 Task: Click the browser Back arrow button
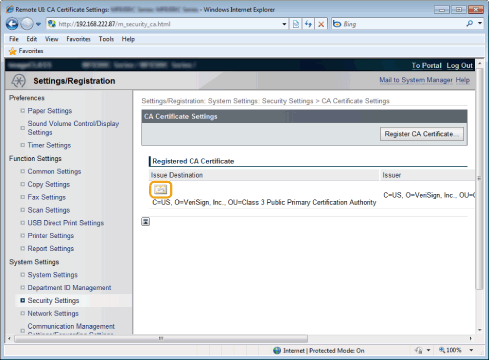click(x=12, y=24)
